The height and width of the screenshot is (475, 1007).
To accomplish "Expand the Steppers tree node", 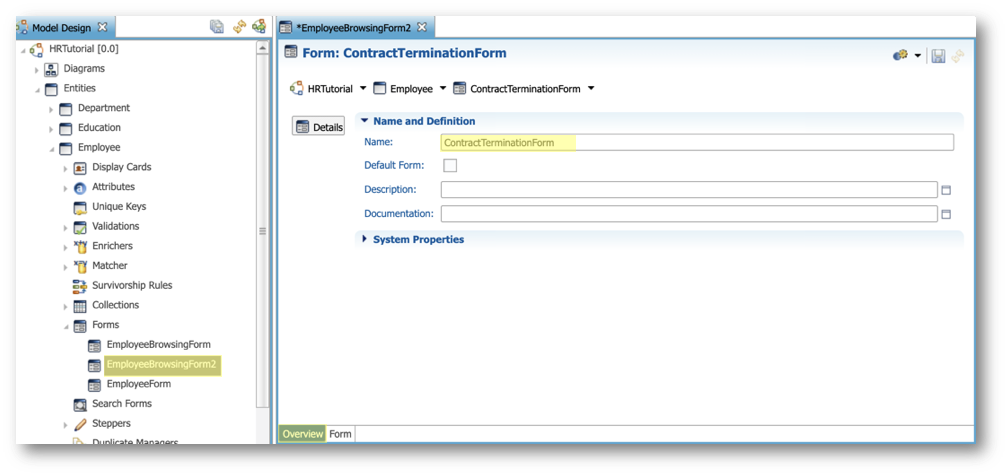I will tap(66, 425).
